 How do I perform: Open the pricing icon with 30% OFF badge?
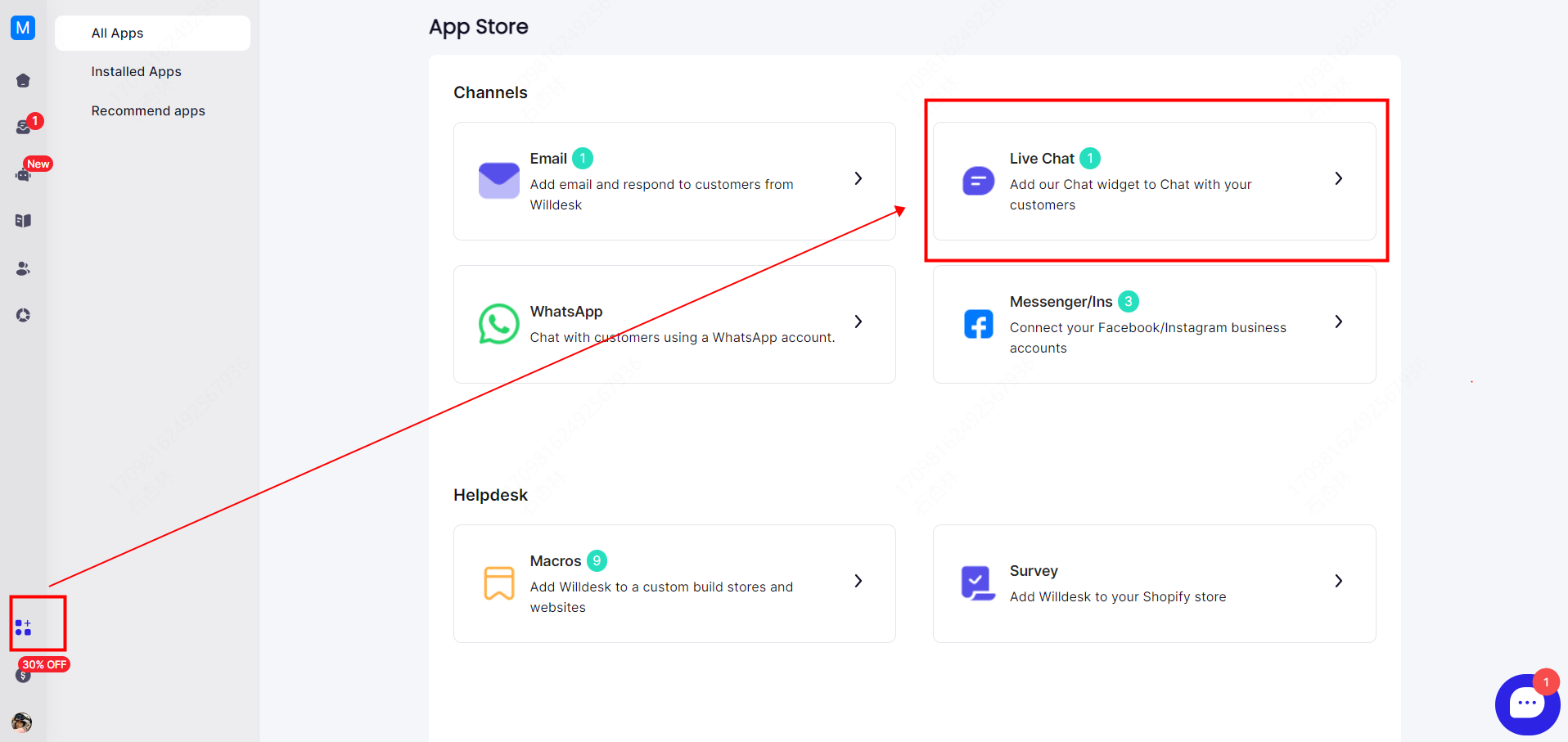click(23, 676)
